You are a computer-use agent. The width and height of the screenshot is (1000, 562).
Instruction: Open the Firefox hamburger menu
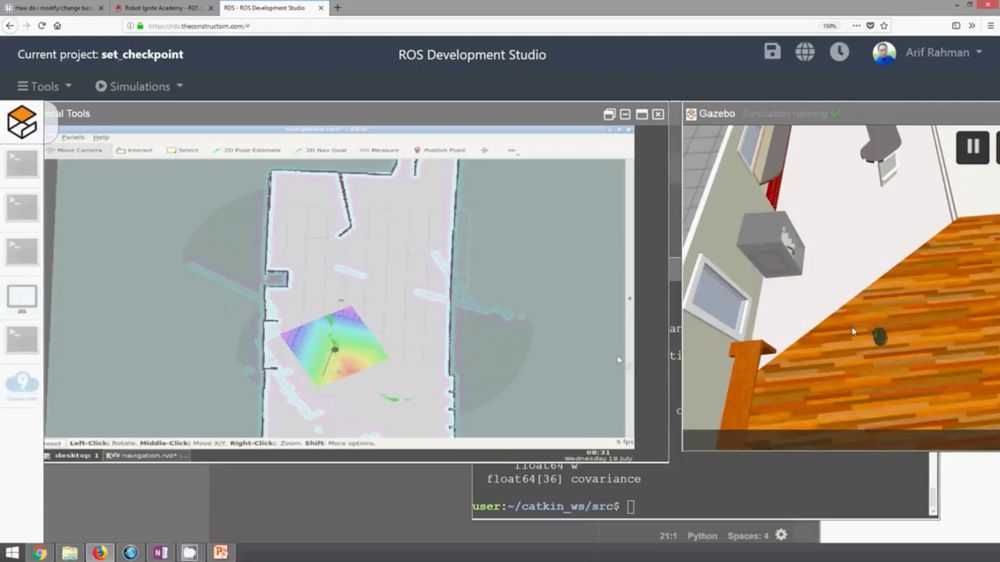point(990,26)
